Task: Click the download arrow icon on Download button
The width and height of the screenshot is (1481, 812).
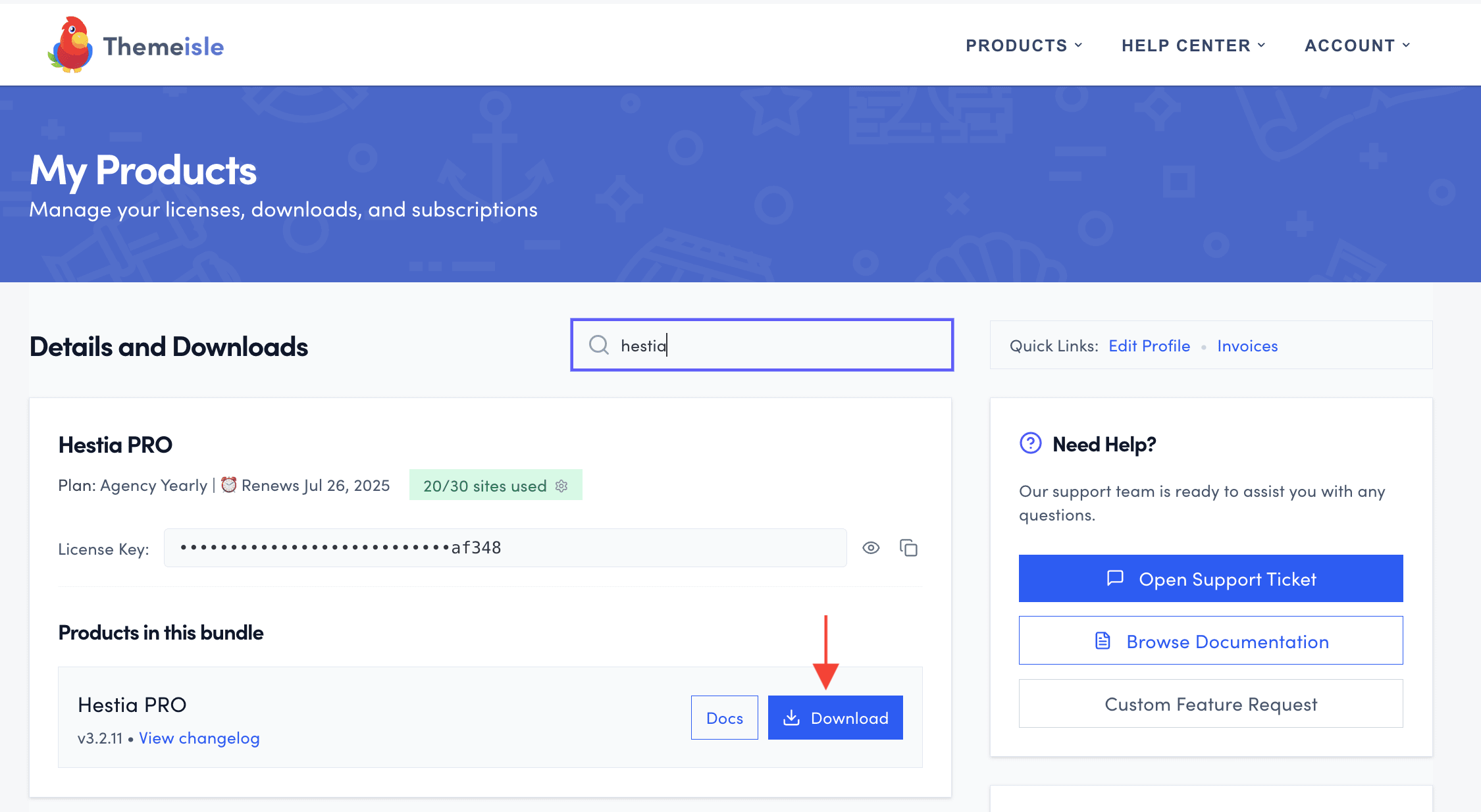Action: click(791, 717)
